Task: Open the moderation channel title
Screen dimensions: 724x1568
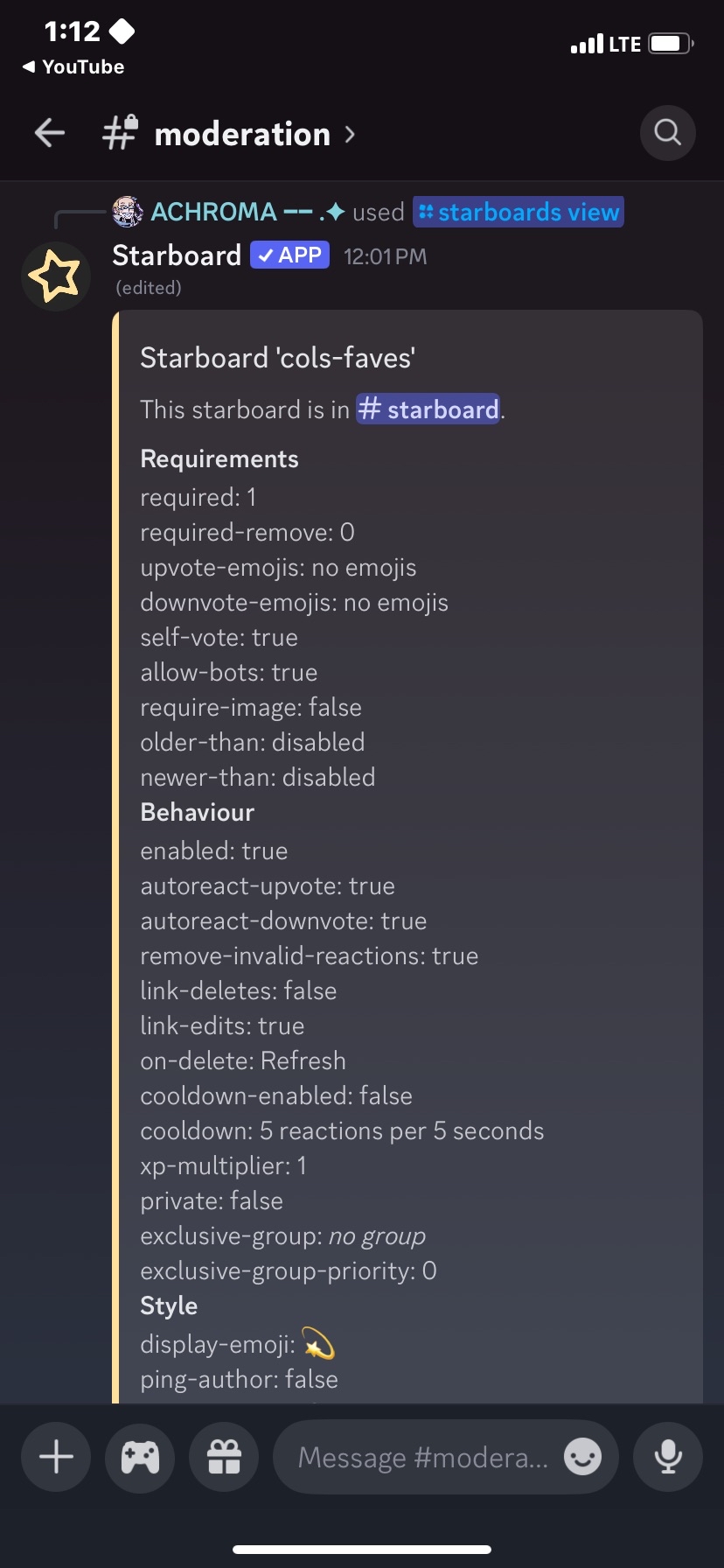Action: pos(242,134)
